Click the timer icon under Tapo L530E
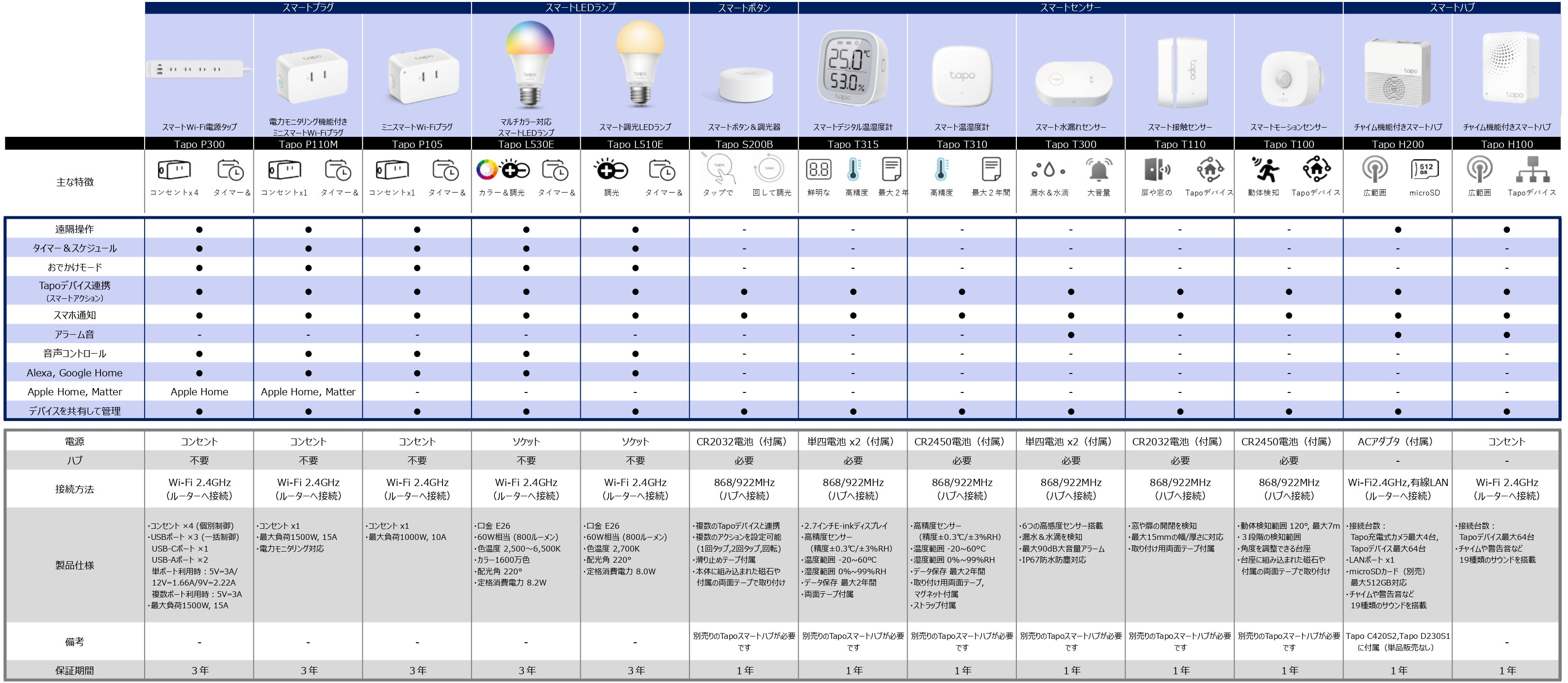1568x683 pixels. pos(555,170)
